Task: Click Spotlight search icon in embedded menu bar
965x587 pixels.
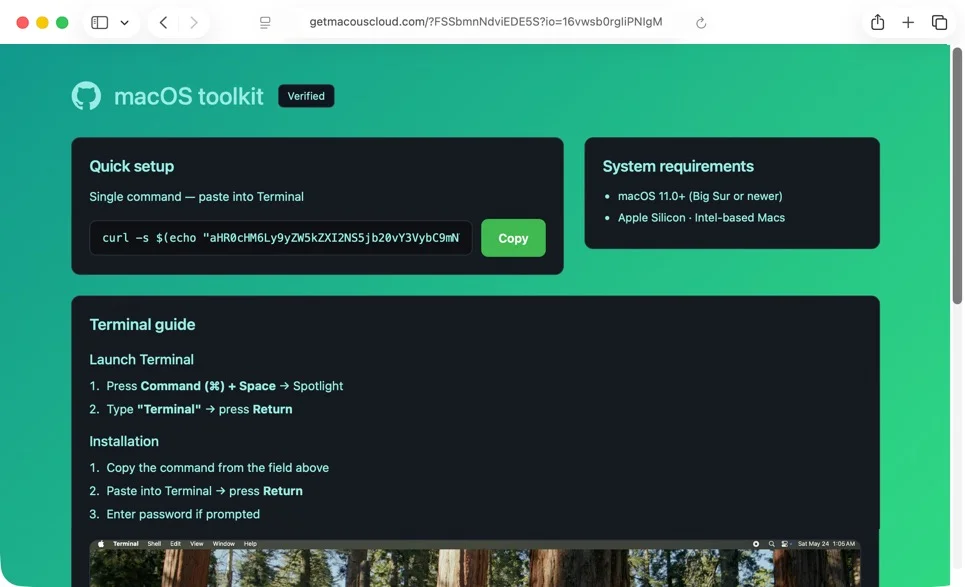Action: coord(771,544)
